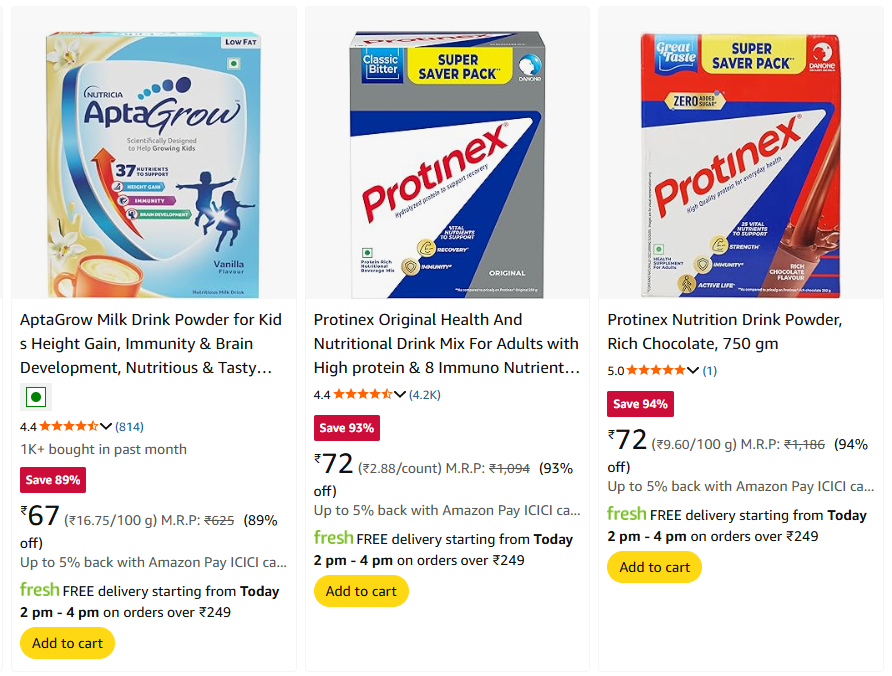Viewport: 892px width, 676px height.
Task: Click the five-star rating of Protinex Rich Chocolate
Action: (x=655, y=371)
